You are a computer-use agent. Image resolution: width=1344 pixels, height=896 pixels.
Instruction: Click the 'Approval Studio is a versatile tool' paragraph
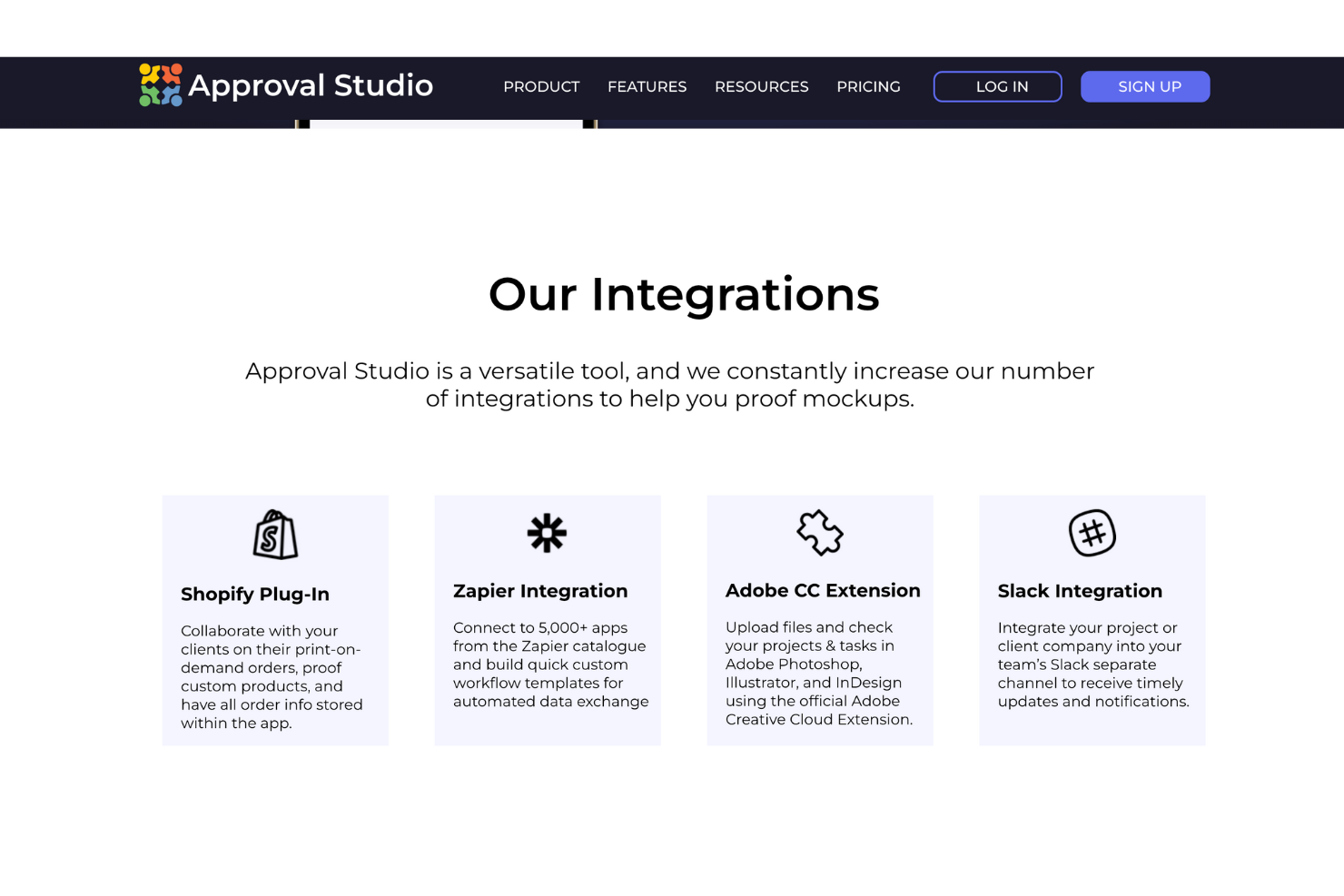tap(670, 385)
